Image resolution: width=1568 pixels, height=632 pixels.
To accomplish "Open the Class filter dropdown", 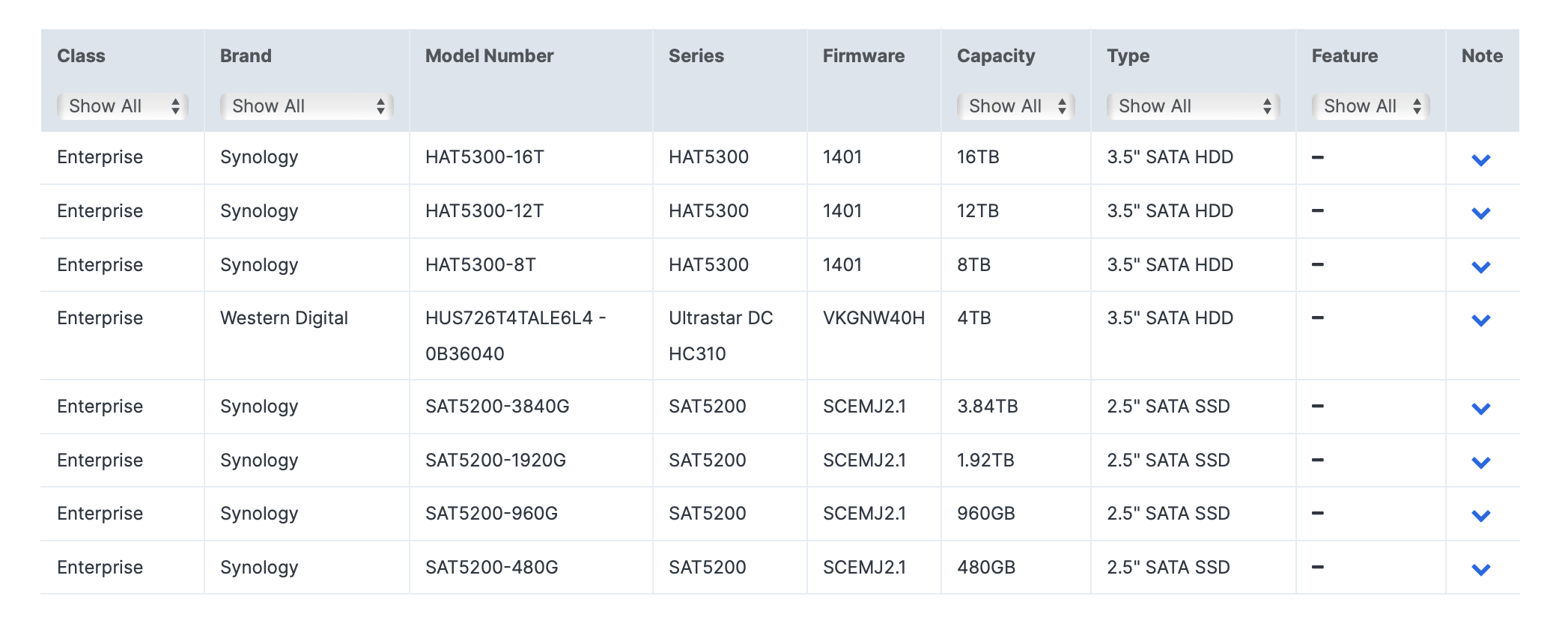I will pos(123,106).
